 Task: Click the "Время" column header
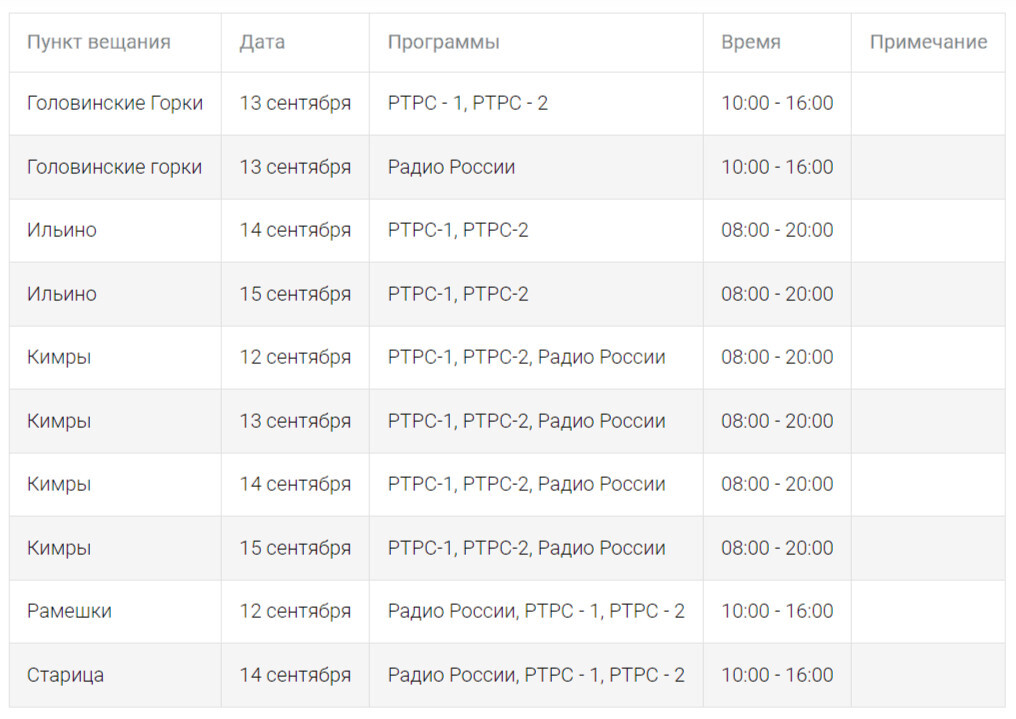click(750, 42)
